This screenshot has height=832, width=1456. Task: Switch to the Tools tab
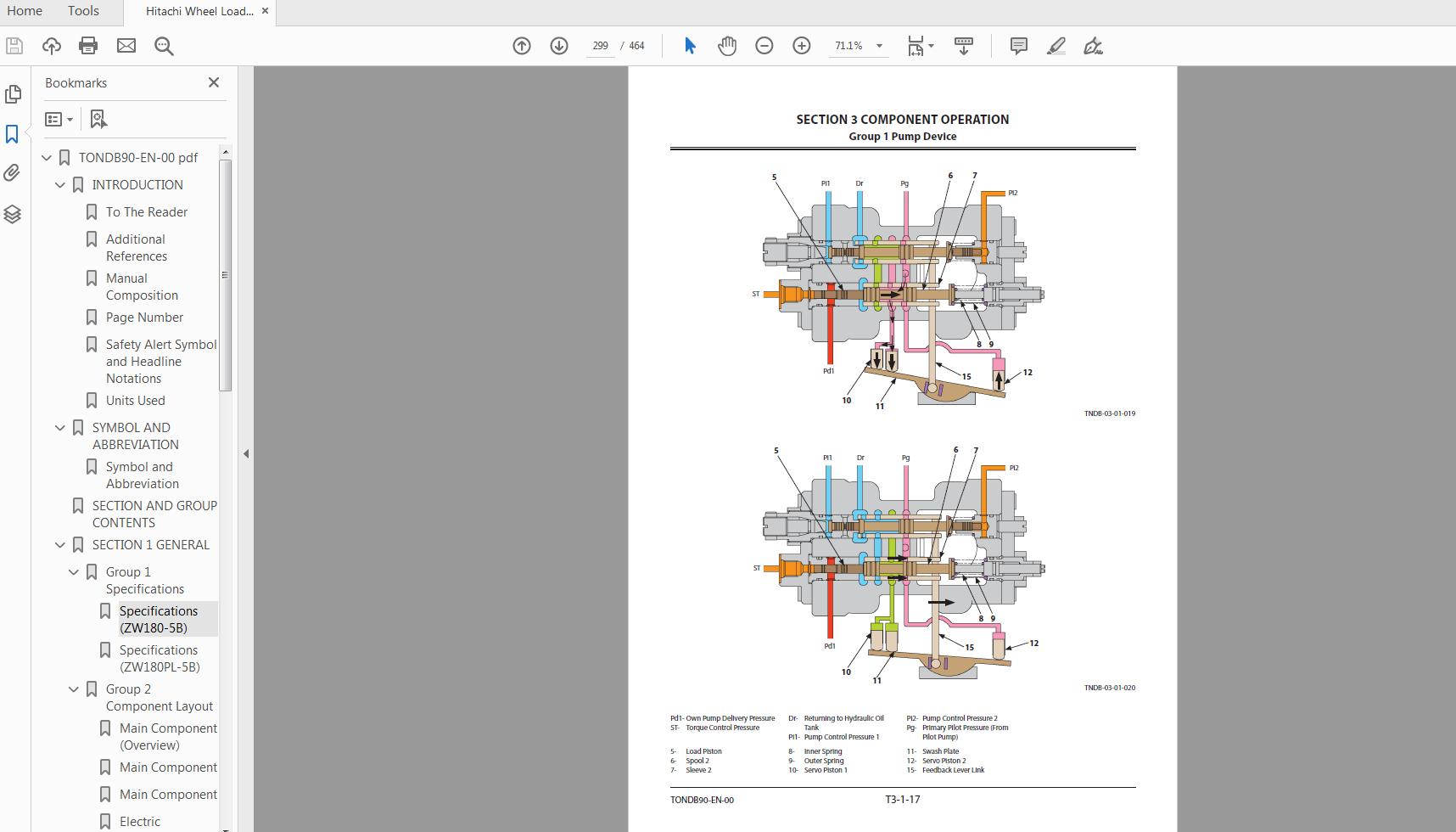click(x=82, y=11)
